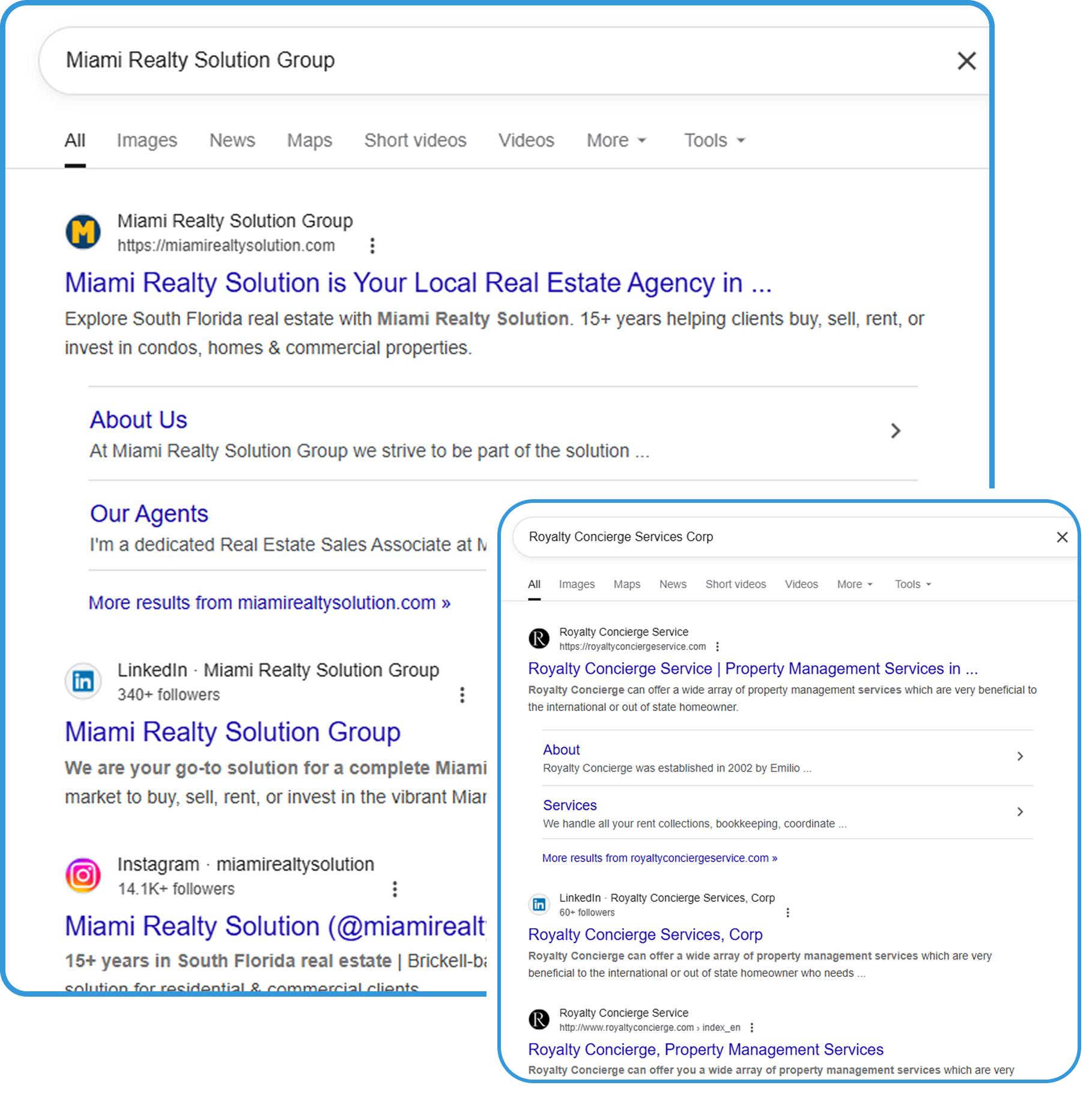Open options menu beside 14.1K+ followers
The image size is (1092, 1094).
(395, 889)
